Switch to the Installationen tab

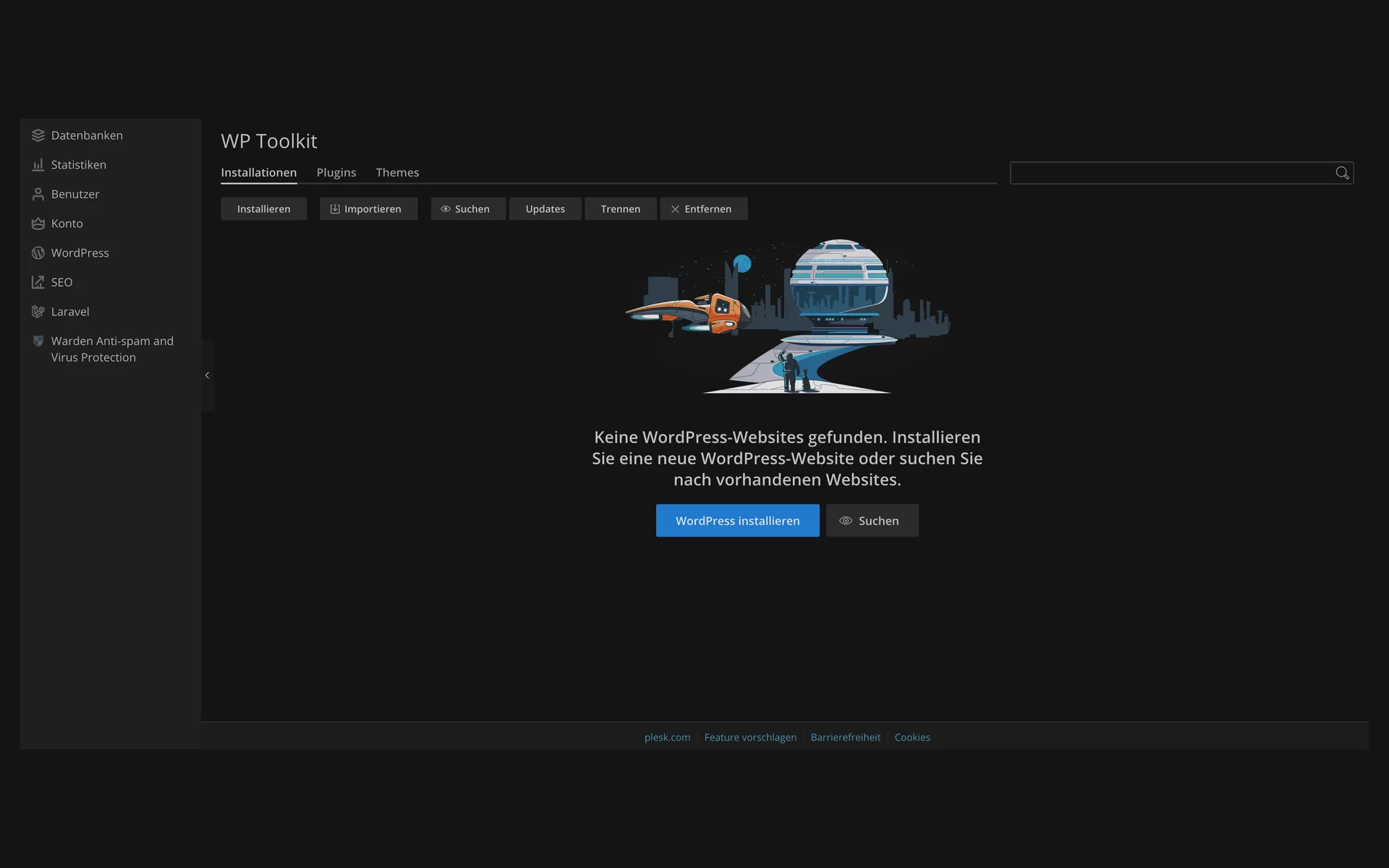pos(258,172)
